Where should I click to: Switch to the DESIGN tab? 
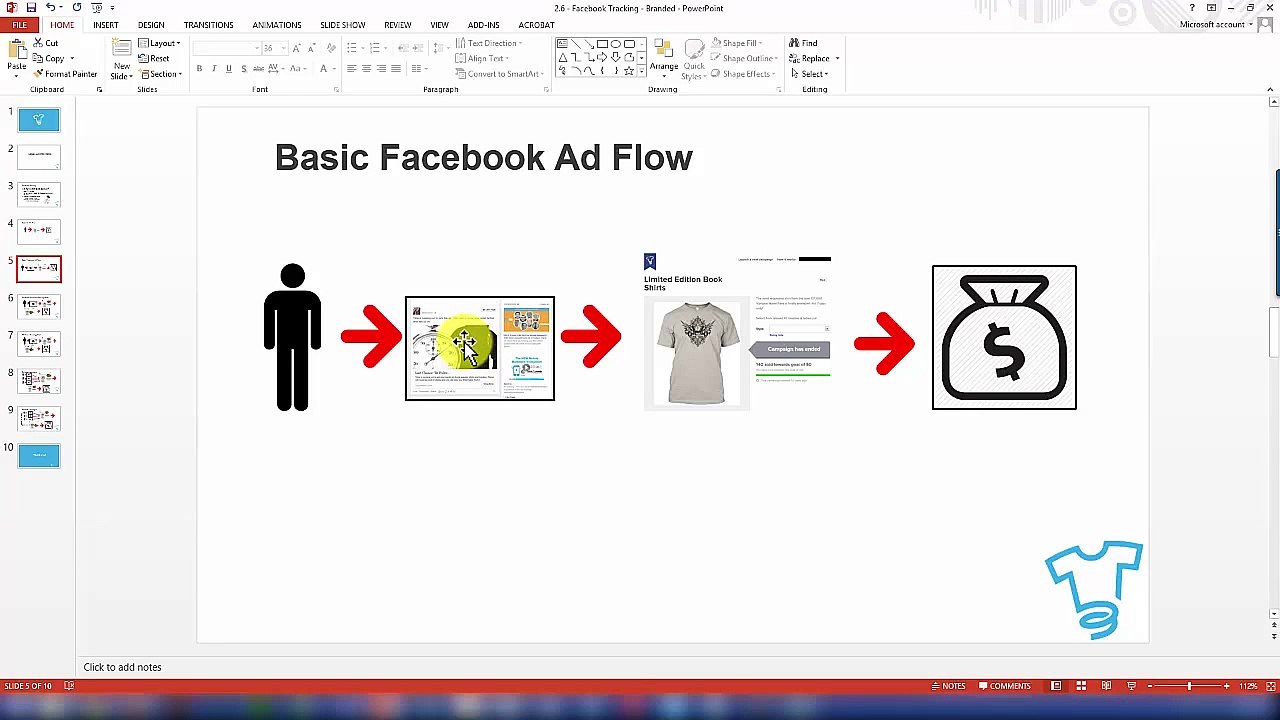pos(151,25)
